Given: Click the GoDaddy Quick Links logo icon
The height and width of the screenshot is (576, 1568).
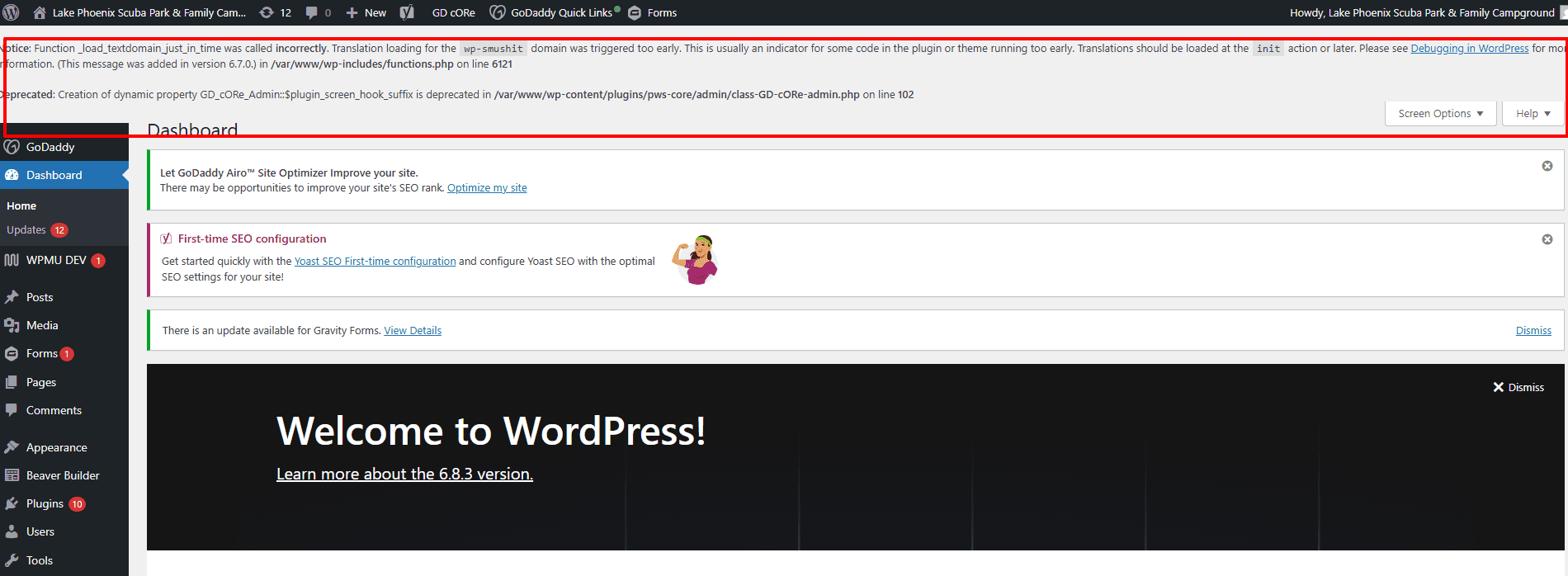Looking at the screenshot, I should [x=498, y=12].
